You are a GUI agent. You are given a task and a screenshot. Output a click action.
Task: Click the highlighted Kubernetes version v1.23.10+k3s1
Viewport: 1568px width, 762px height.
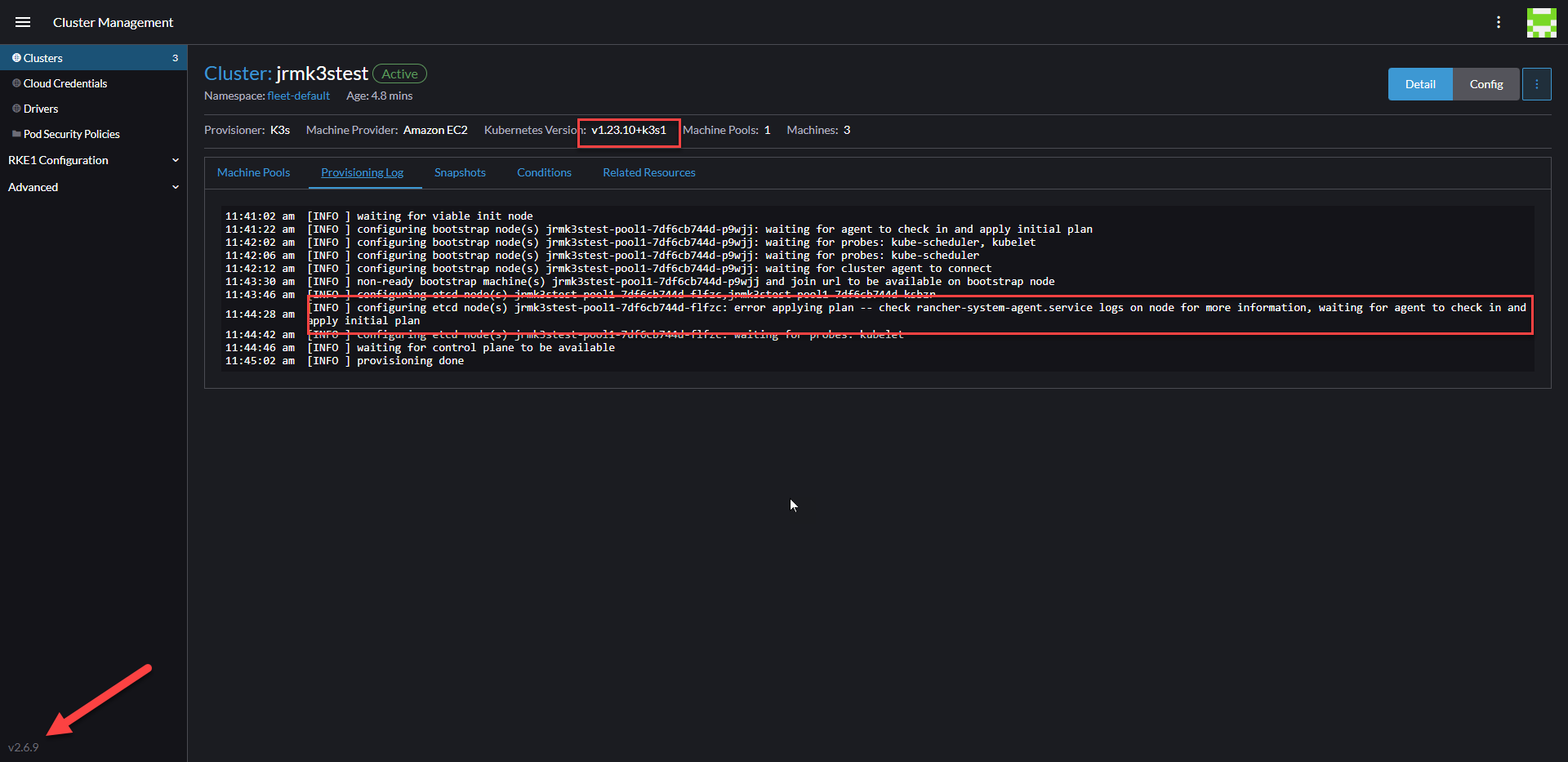pyautogui.click(x=628, y=130)
